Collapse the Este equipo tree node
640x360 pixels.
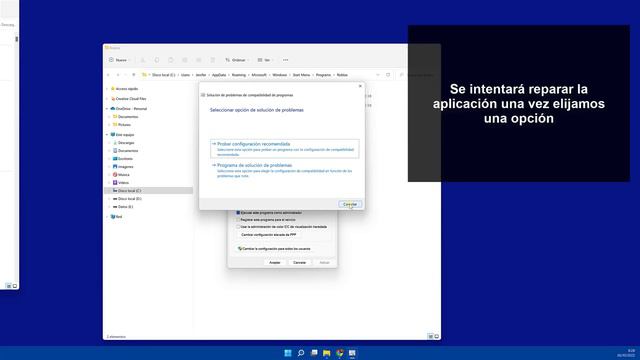click(107, 135)
